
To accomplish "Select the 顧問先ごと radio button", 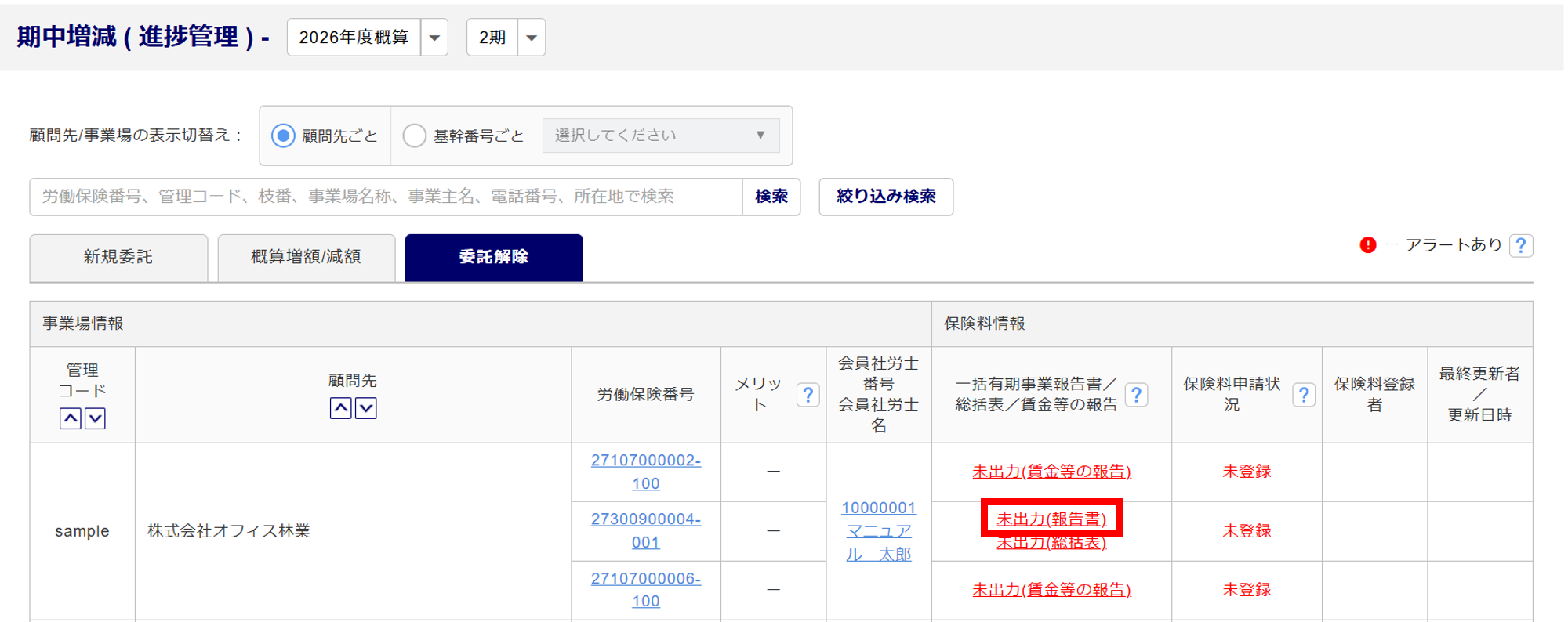I will 283,136.
